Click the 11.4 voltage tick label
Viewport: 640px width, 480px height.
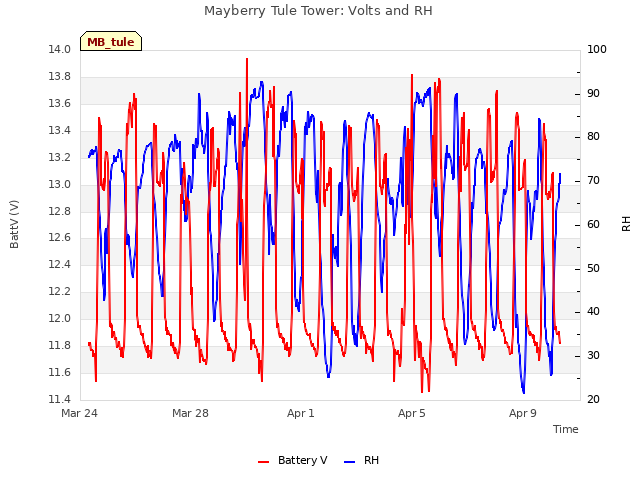[60, 399]
